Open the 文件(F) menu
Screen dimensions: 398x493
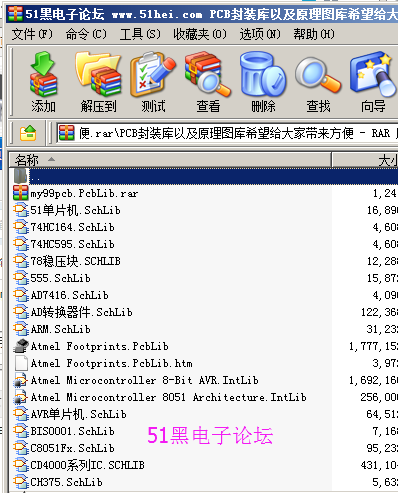32,34
